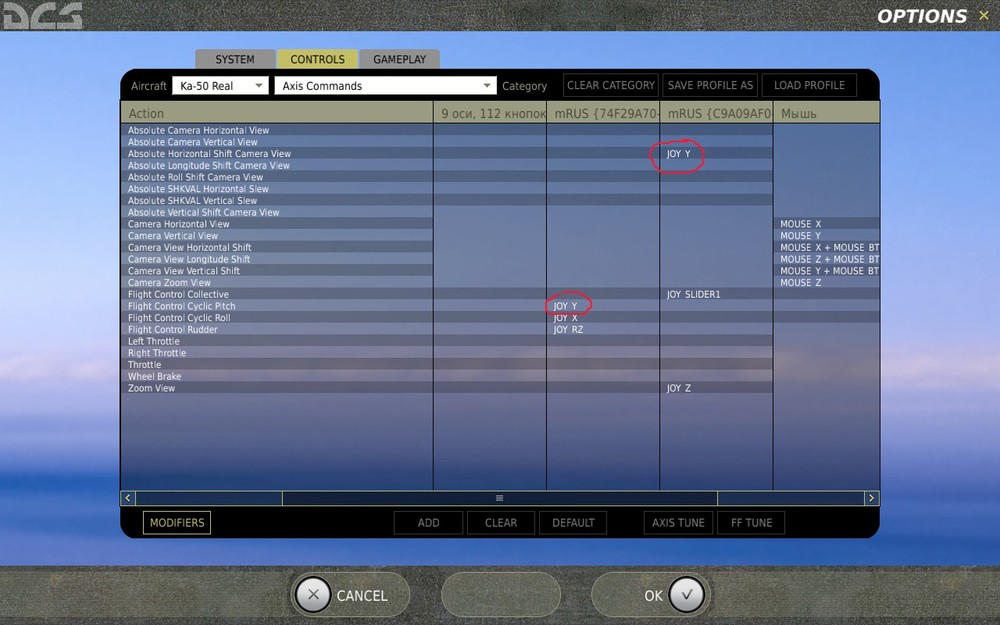Click MOUSE Y cell for Camera Vertical View
The width and height of the screenshot is (1000, 625).
(827, 235)
